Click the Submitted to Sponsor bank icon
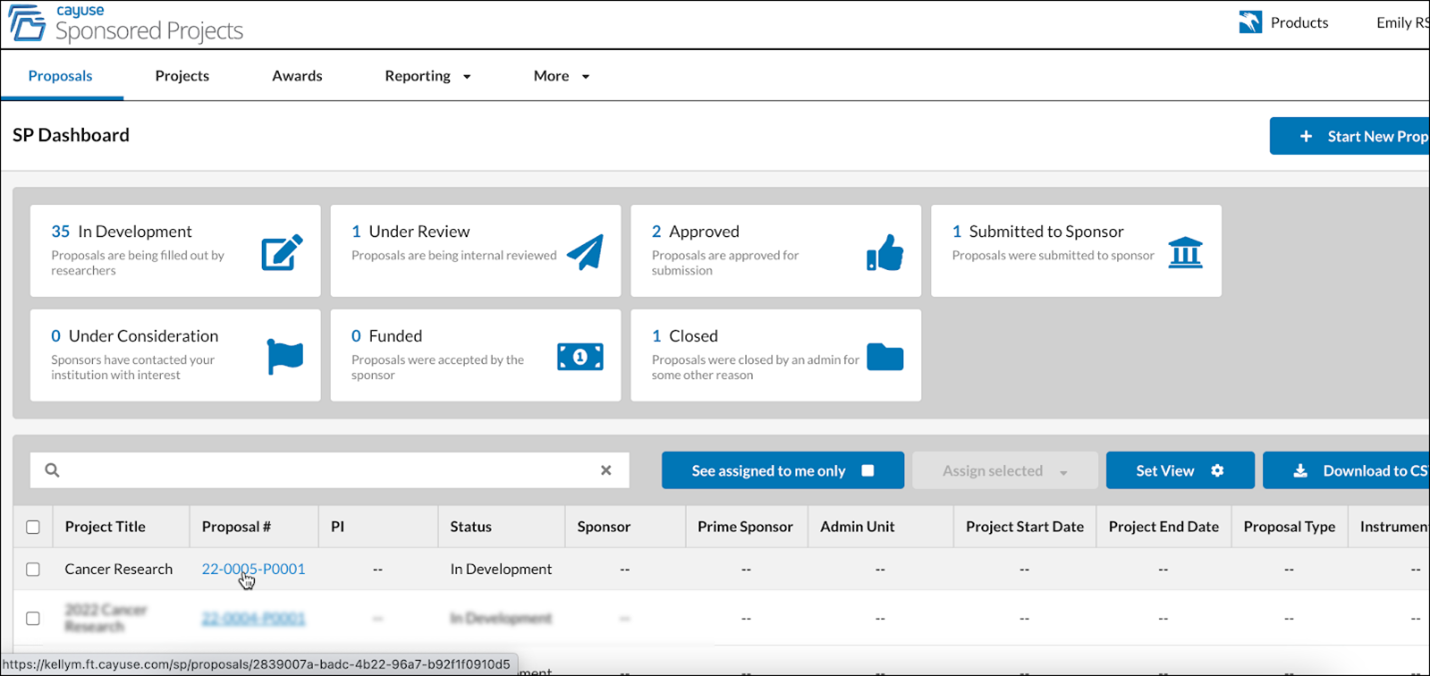 pos(1185,253)
